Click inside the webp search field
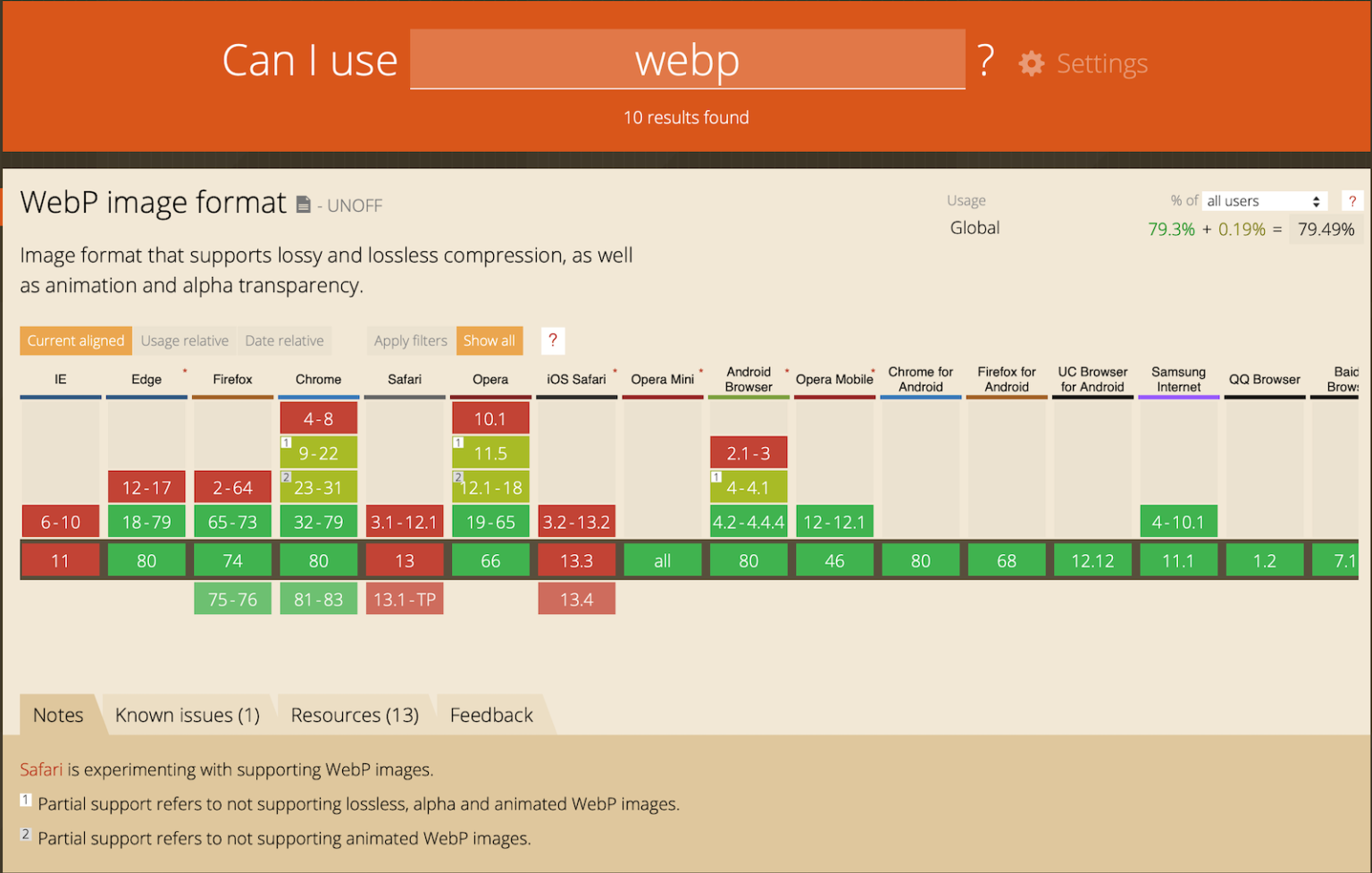Viewport: 1372px width, 873px height. (686, 59)
